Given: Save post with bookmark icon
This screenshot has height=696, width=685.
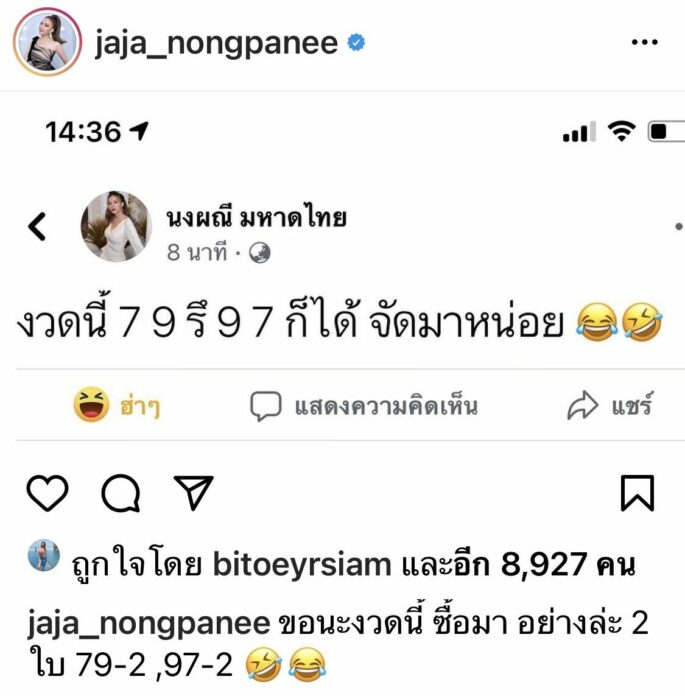Looking at the screenshot, I should pos(637,493).
